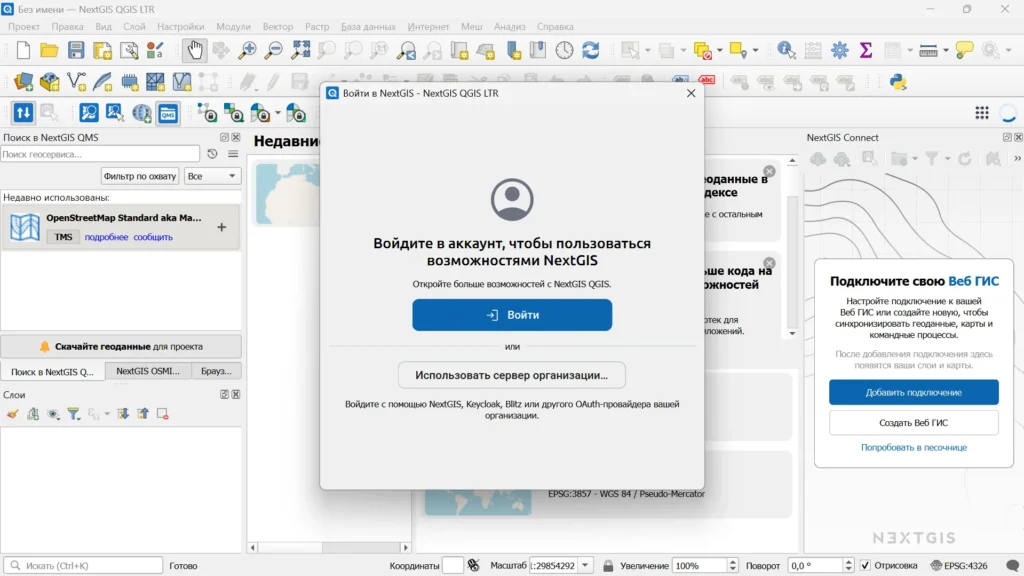The width and height of the screenshot is (1024, 576).
Task: Collapse all layers in tree
Action: [143, 414]
